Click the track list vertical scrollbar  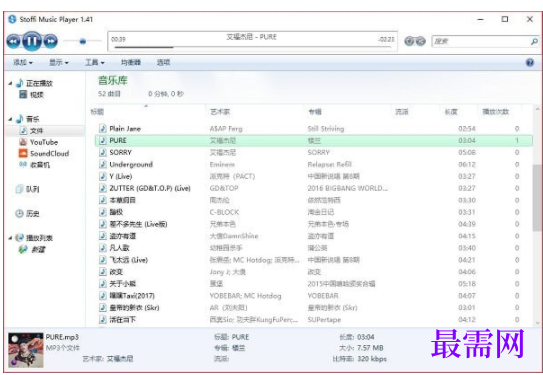(537, 198)
